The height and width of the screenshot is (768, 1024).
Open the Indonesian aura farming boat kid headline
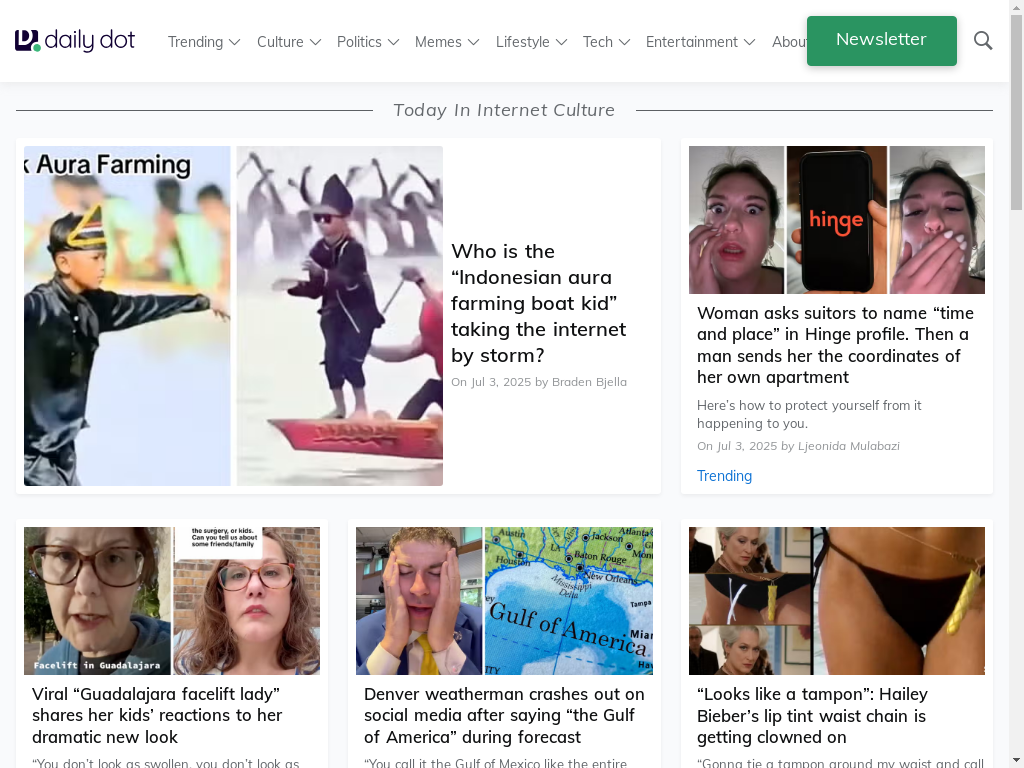coord(539,303)
